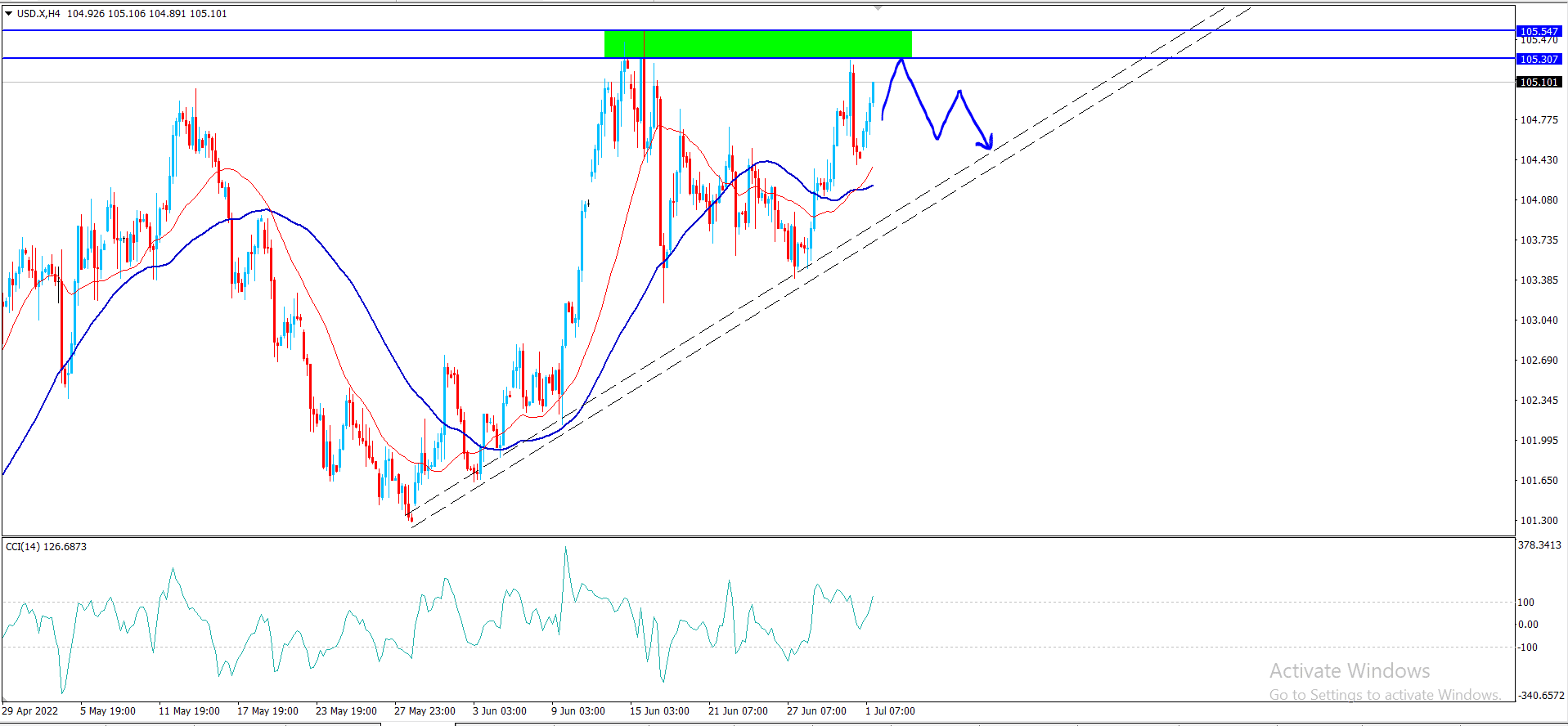The image size is (1568, 726).
Task: Click the CCI 100 level scale label
Action: pyautogui.click(x=1525, y=603)
